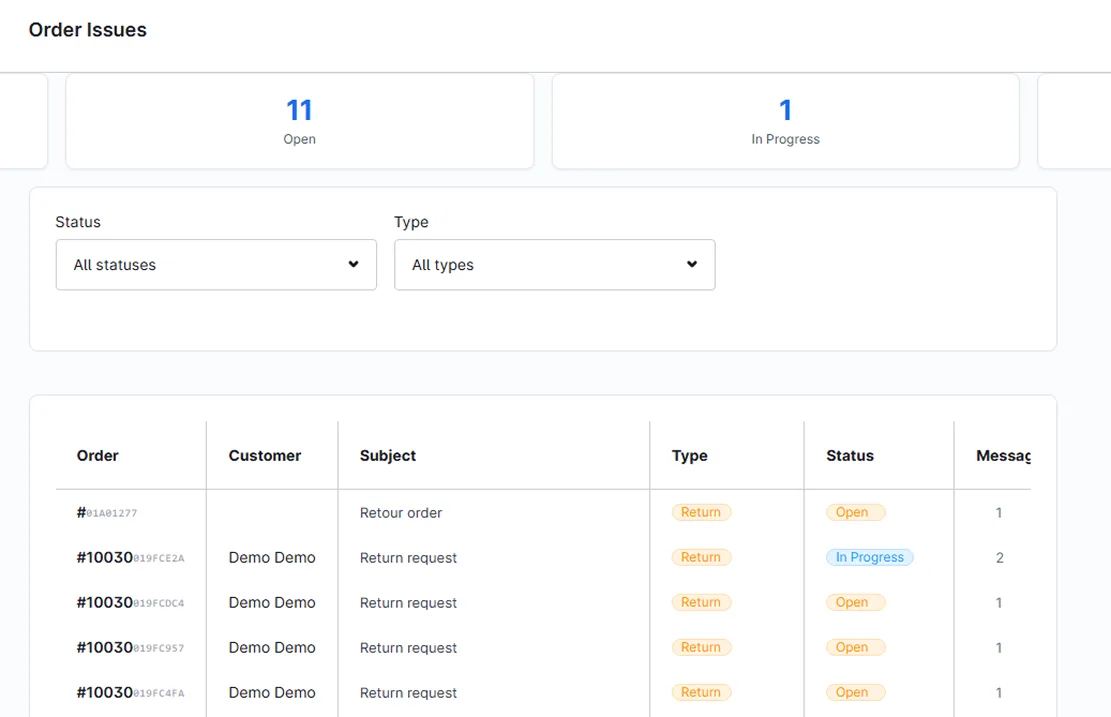Click message count 2 for order 019FCE2A
The height and width of the screenshot is (717, 1111).
point(999,558)
